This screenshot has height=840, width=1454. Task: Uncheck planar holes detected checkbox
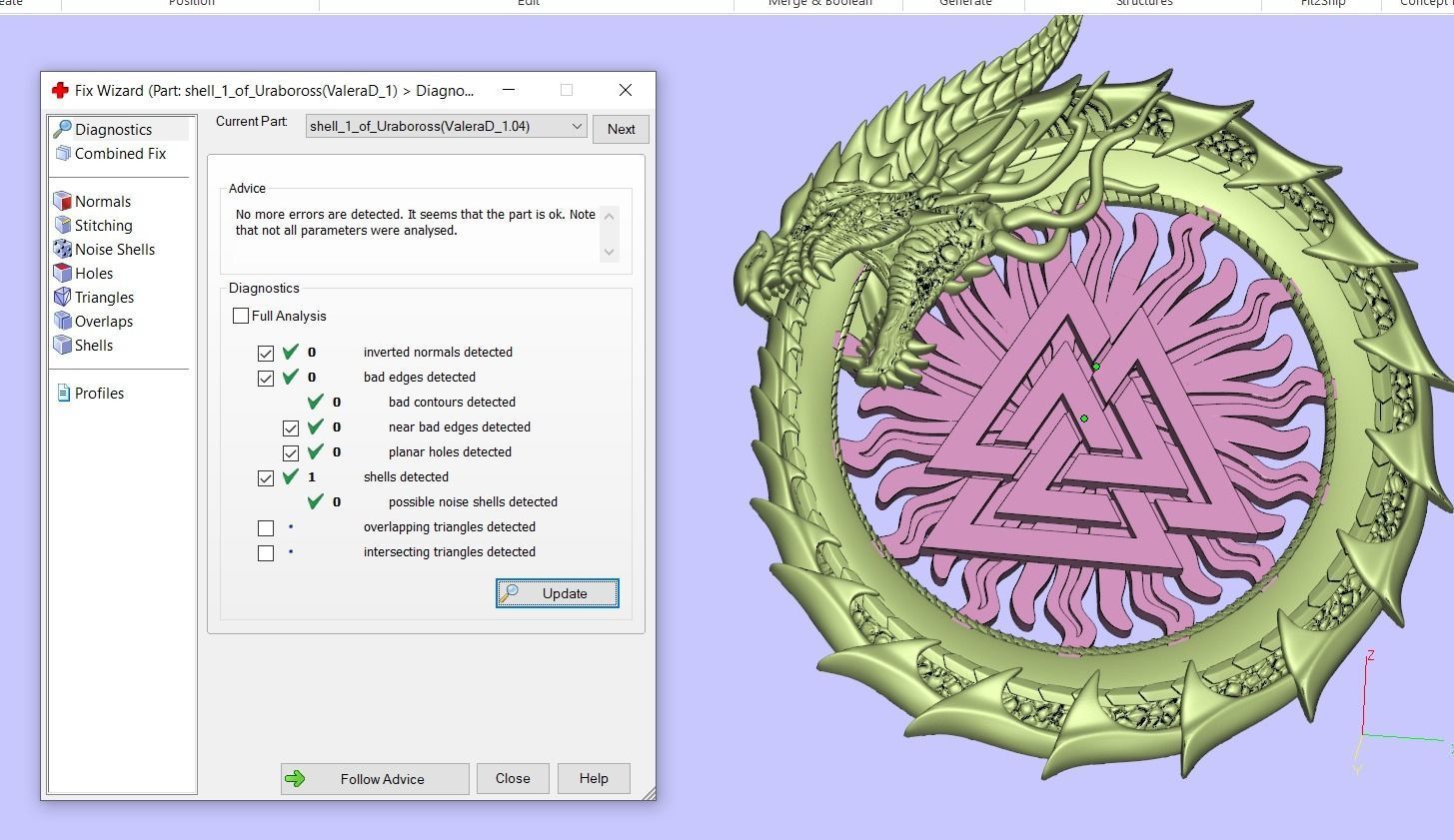291,452
